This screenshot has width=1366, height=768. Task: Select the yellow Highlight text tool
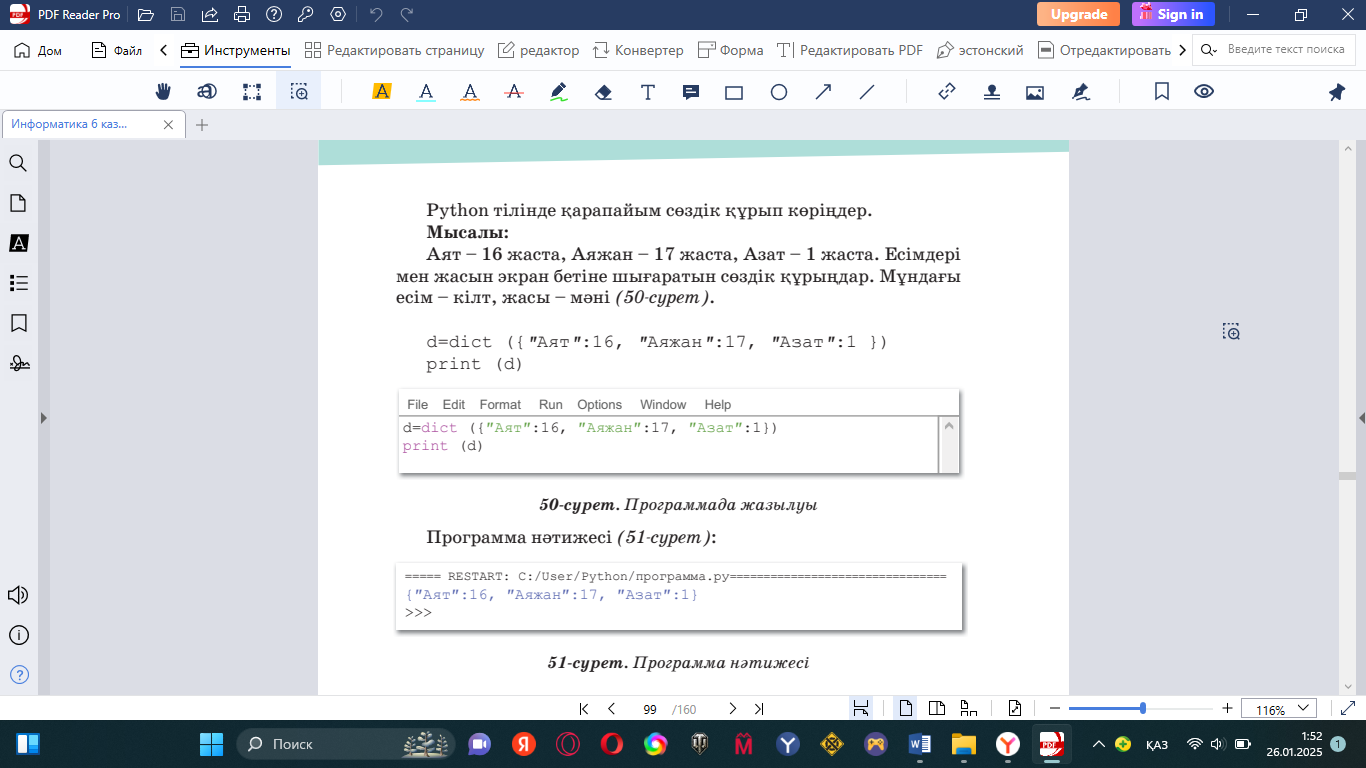coord(381,92)
